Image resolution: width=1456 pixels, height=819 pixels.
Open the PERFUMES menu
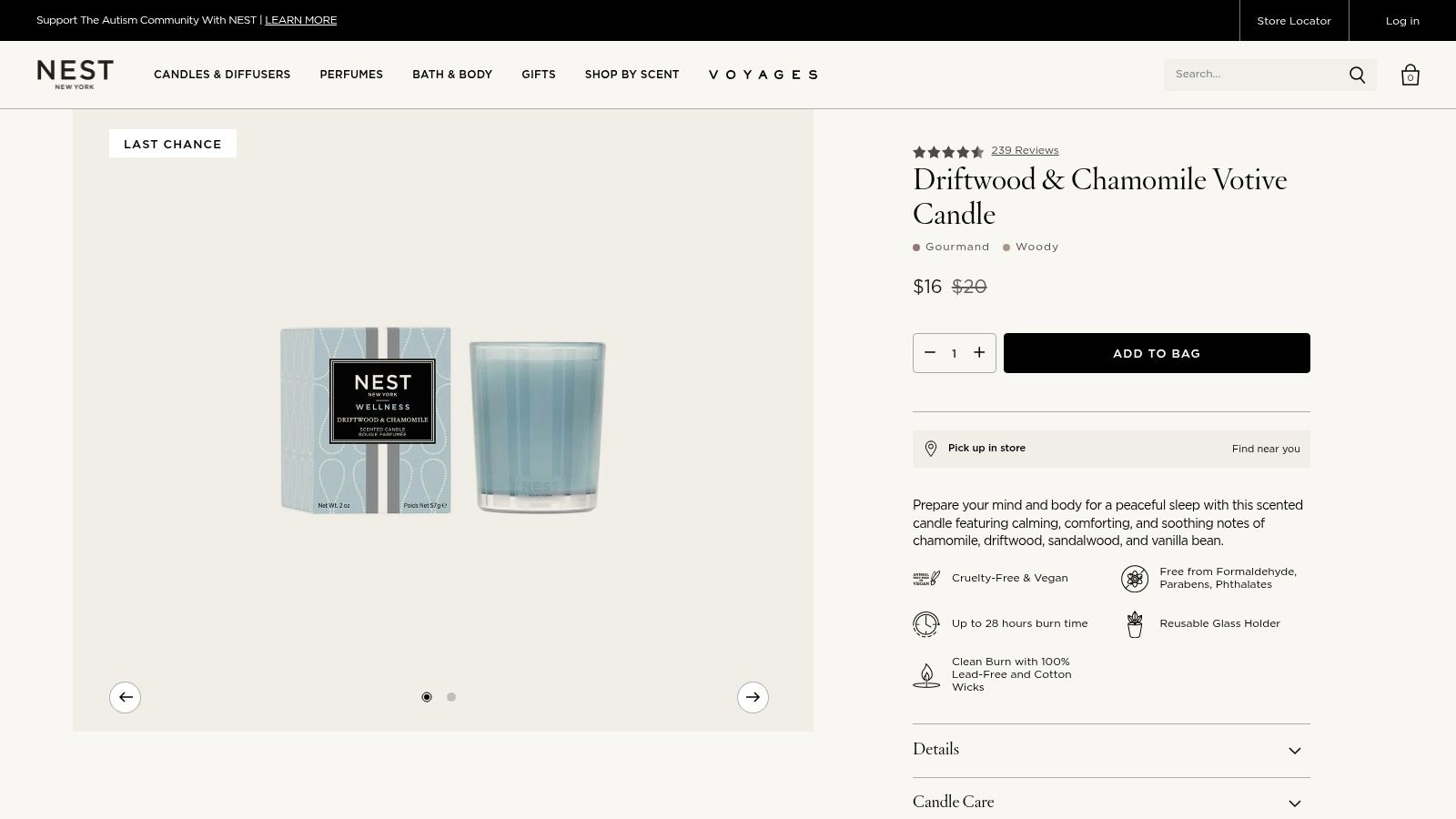click(x=351, y=75)
